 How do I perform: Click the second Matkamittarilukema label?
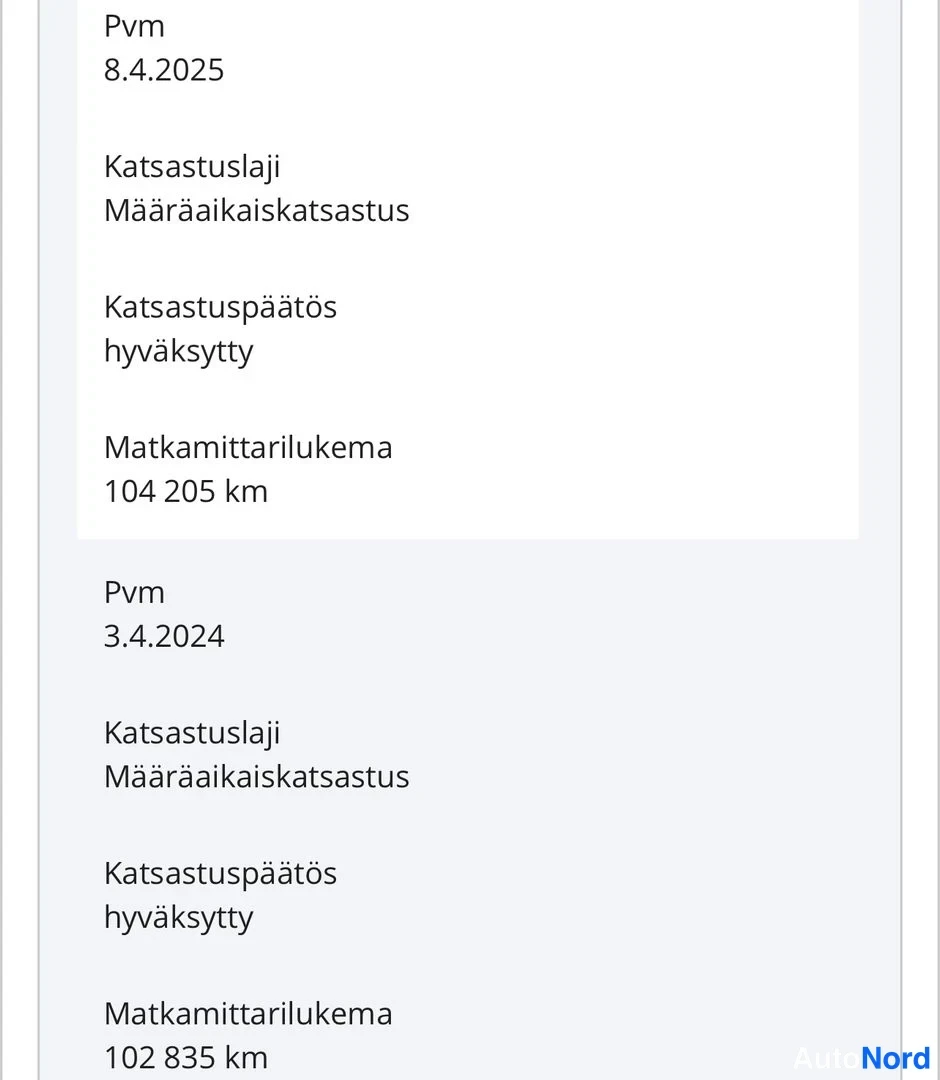point(248,1014)
